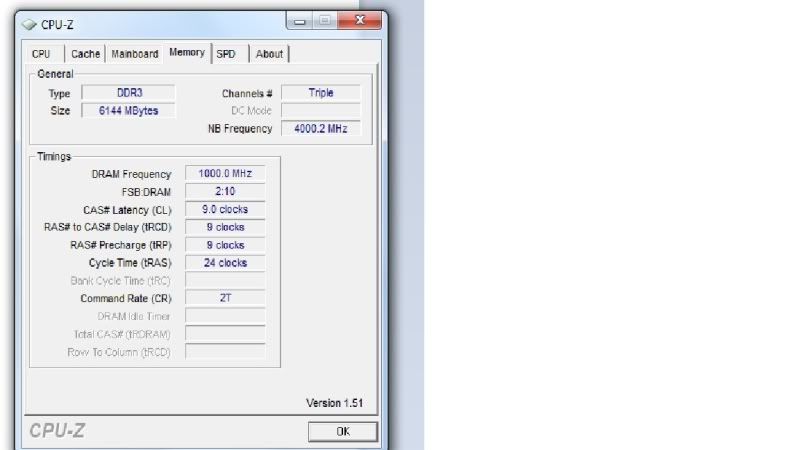800x450 pixels.
Task: Click the OK button
Action: point(343,432)
